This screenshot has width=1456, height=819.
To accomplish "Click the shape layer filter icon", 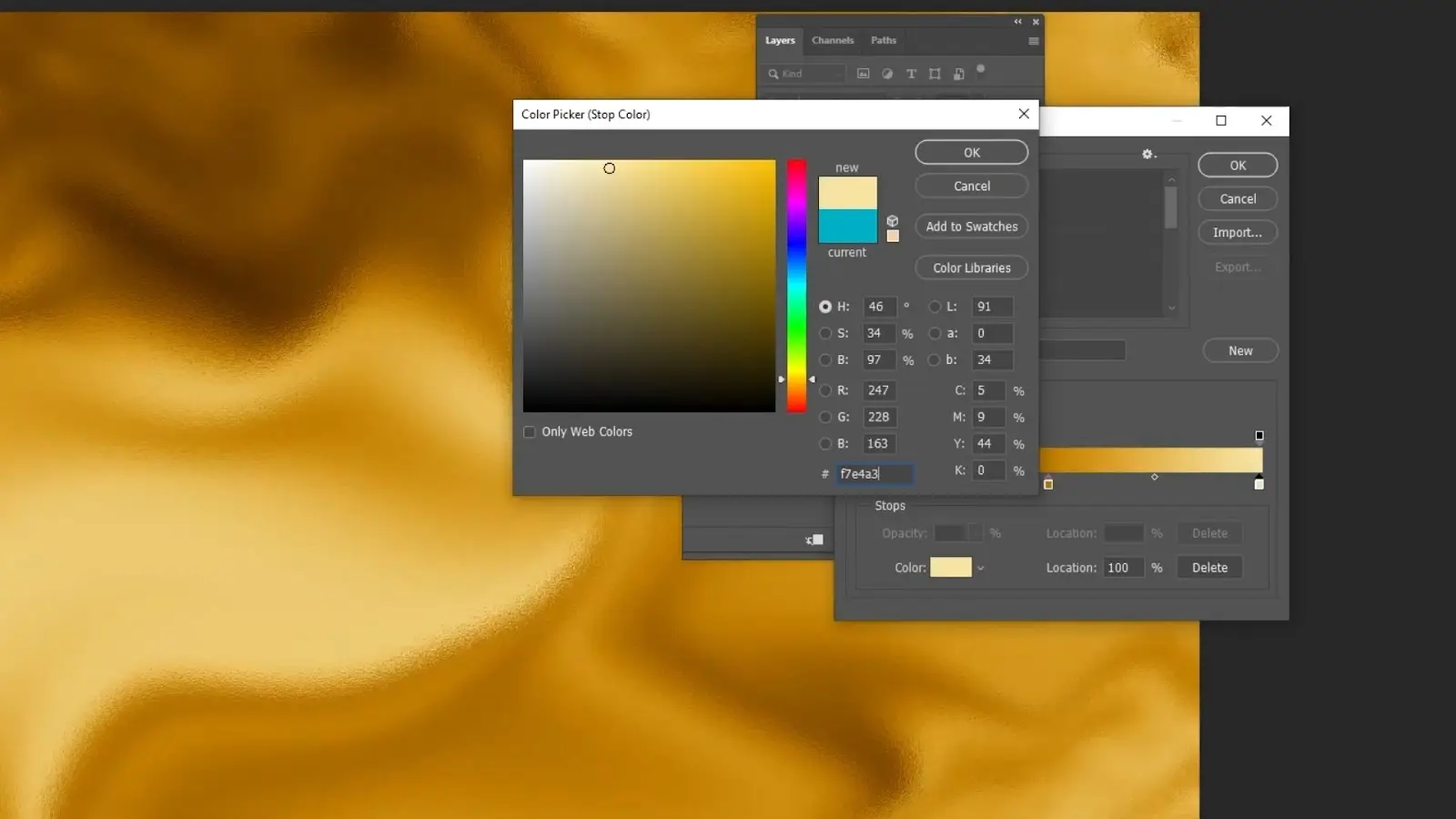I will (x=935, y=74).
